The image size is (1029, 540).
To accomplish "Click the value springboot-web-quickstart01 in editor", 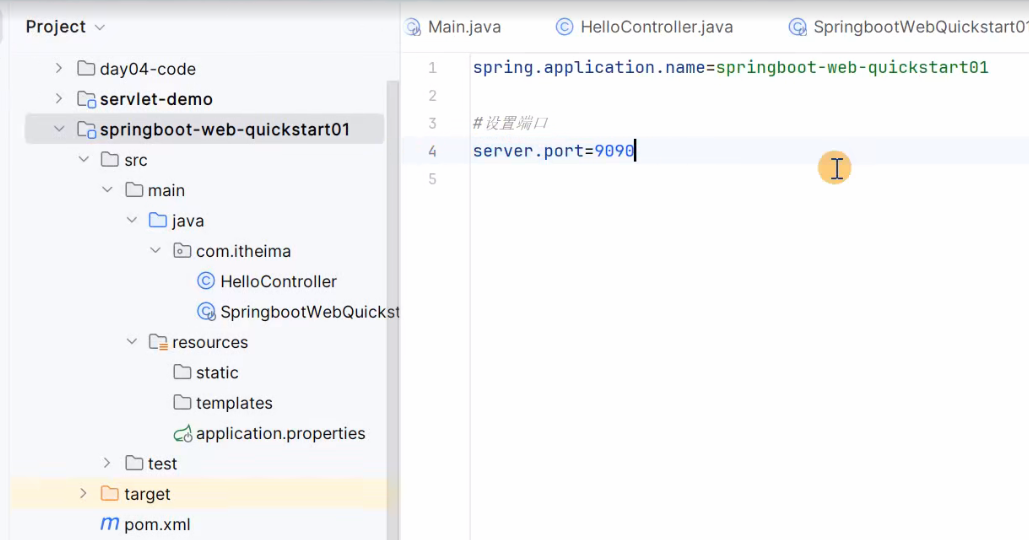I will tap(852, 68).
